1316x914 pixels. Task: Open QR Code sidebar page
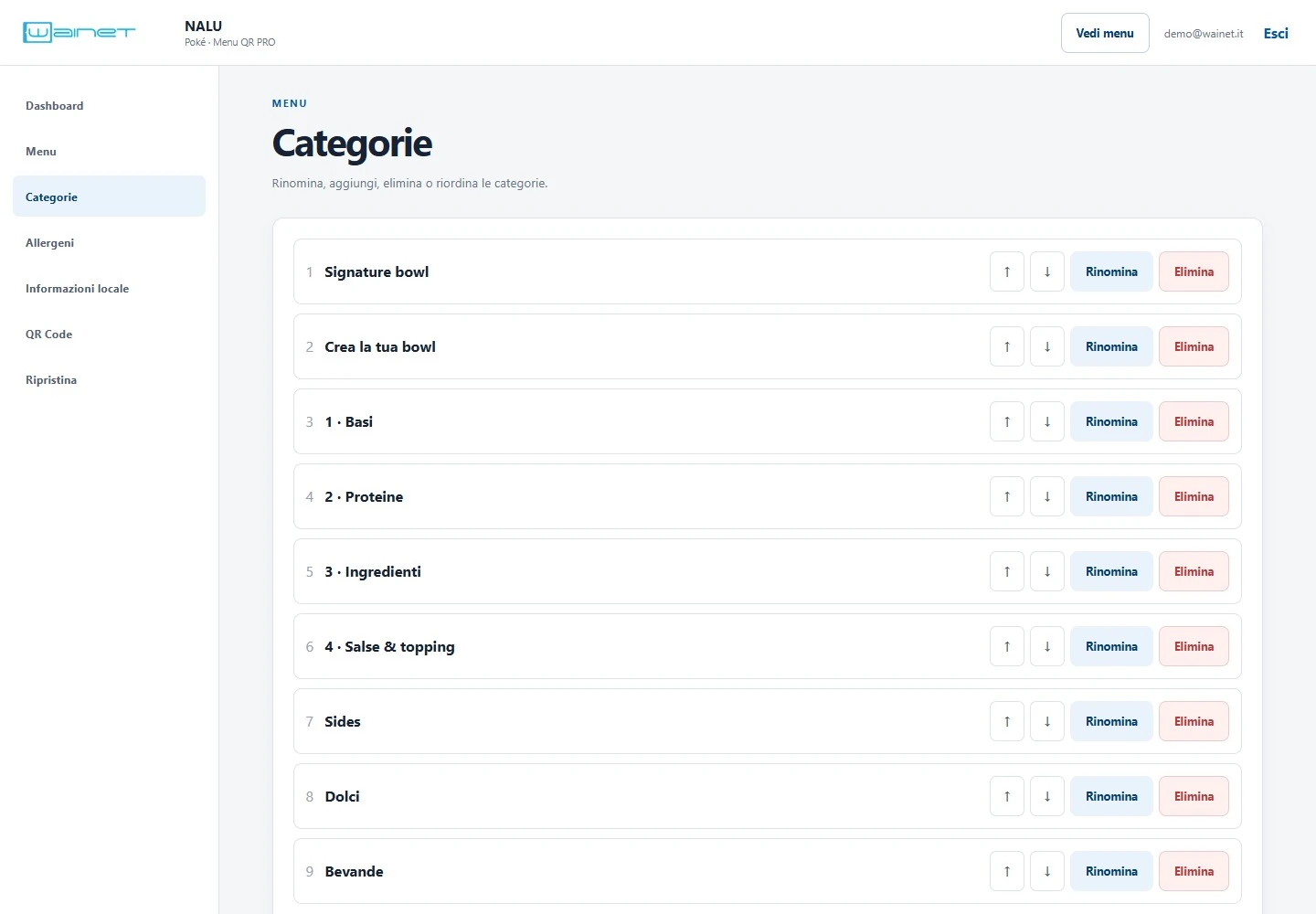pyautogui.click(x=109, y=334)
